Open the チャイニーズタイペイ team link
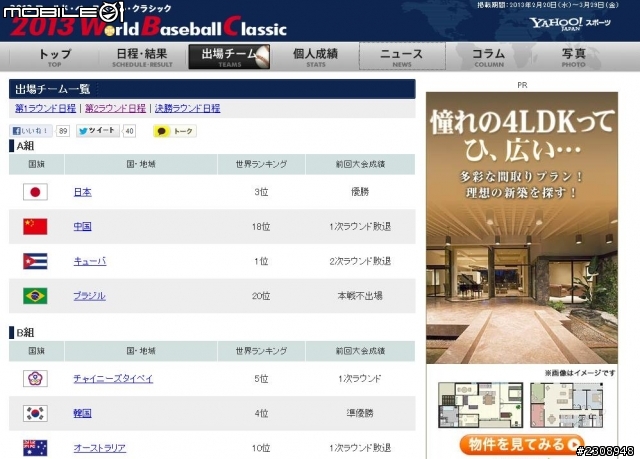Viewport: 640px width, 459px height. pyautogui.click(x=113, y=379)
